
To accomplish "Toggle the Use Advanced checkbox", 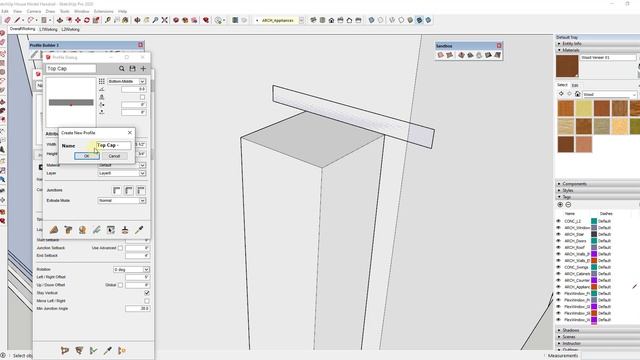I will [120, 248].
